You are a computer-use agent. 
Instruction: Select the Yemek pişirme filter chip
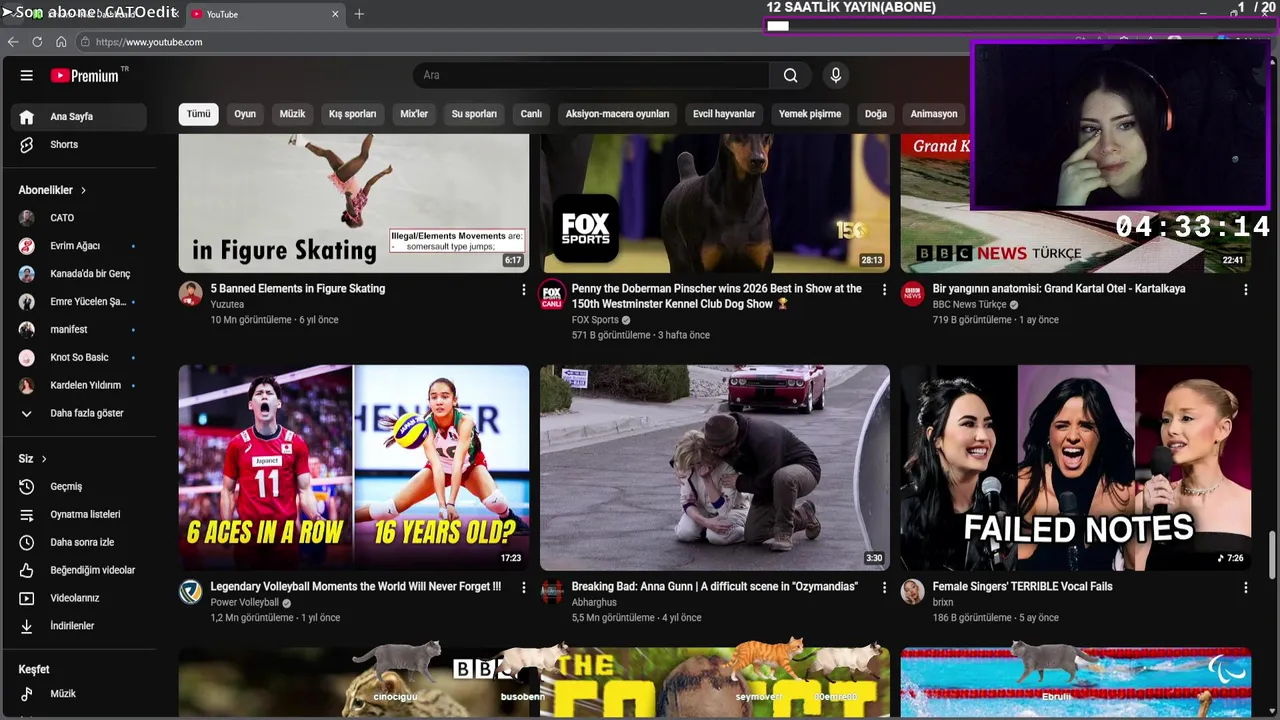[x=810, y=114]
